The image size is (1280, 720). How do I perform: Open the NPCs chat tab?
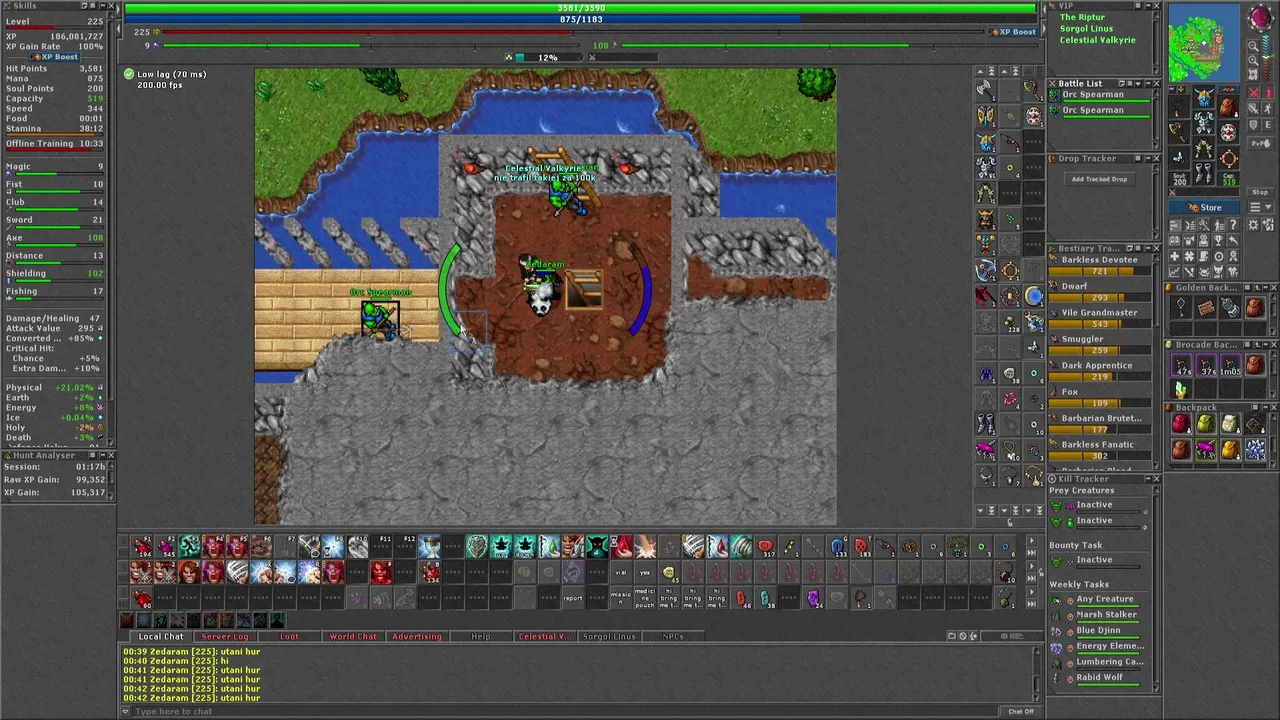point(673,637)
